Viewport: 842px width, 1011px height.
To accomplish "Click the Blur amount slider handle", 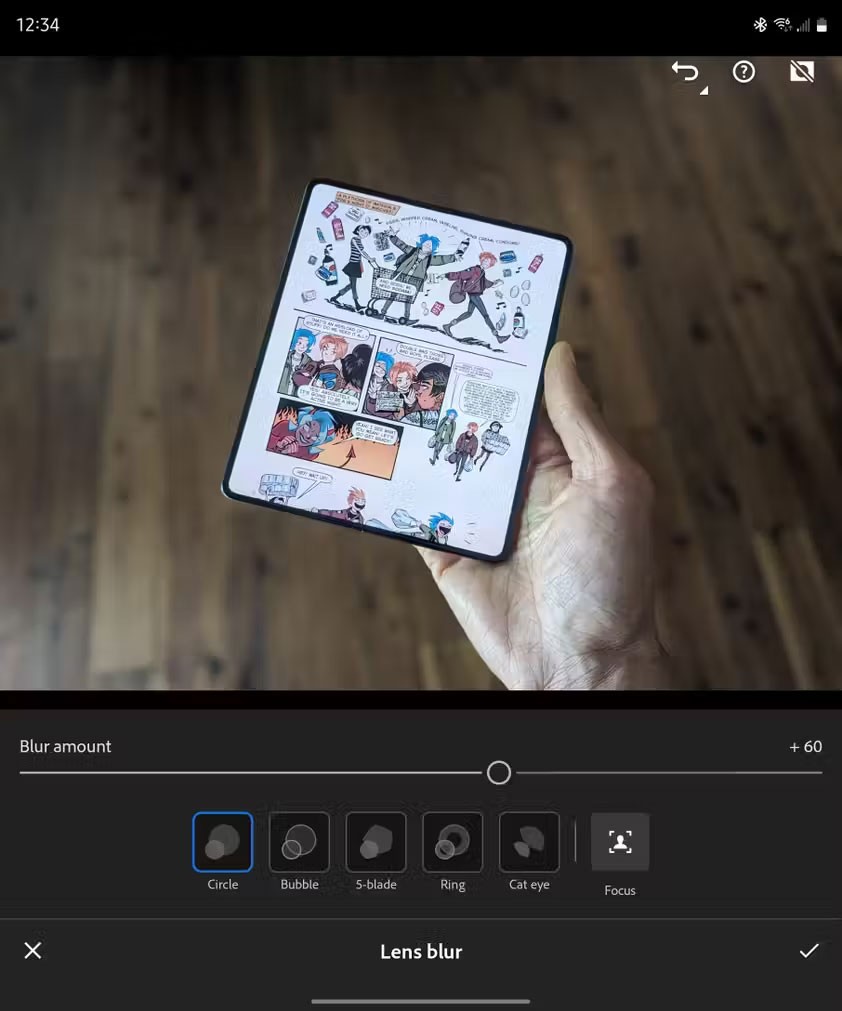I will (499, 773).
